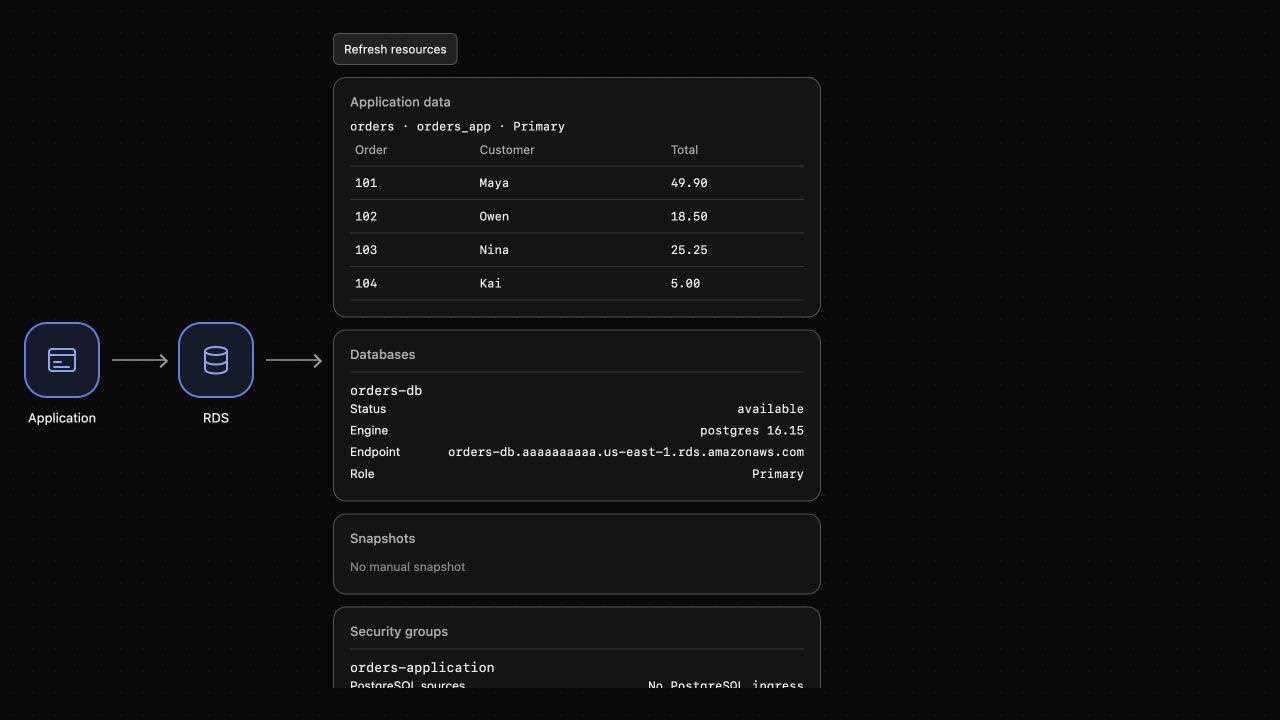Click the total value 18.50

point(689,216)
